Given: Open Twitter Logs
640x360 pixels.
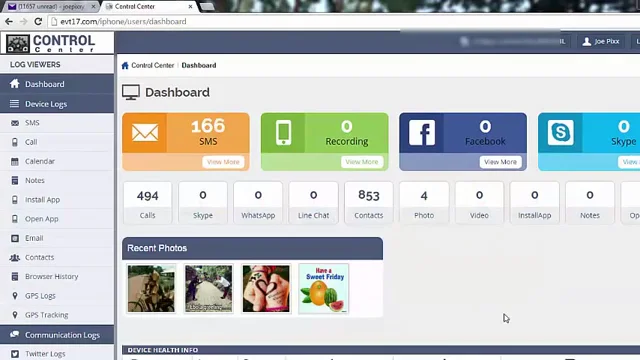Looking at the screenshot, I should 57,353.
